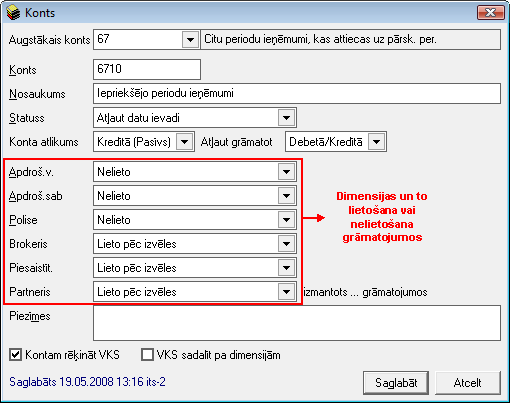
Task: Click the Konts number field 6710
Action: [x=147, y=69]
